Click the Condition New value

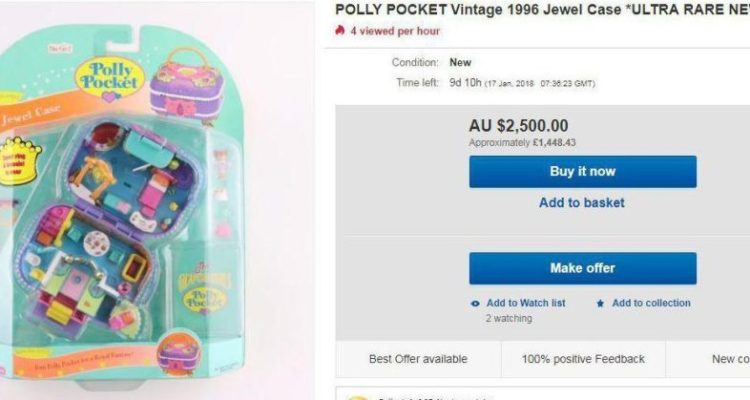(x=460, y=62)
